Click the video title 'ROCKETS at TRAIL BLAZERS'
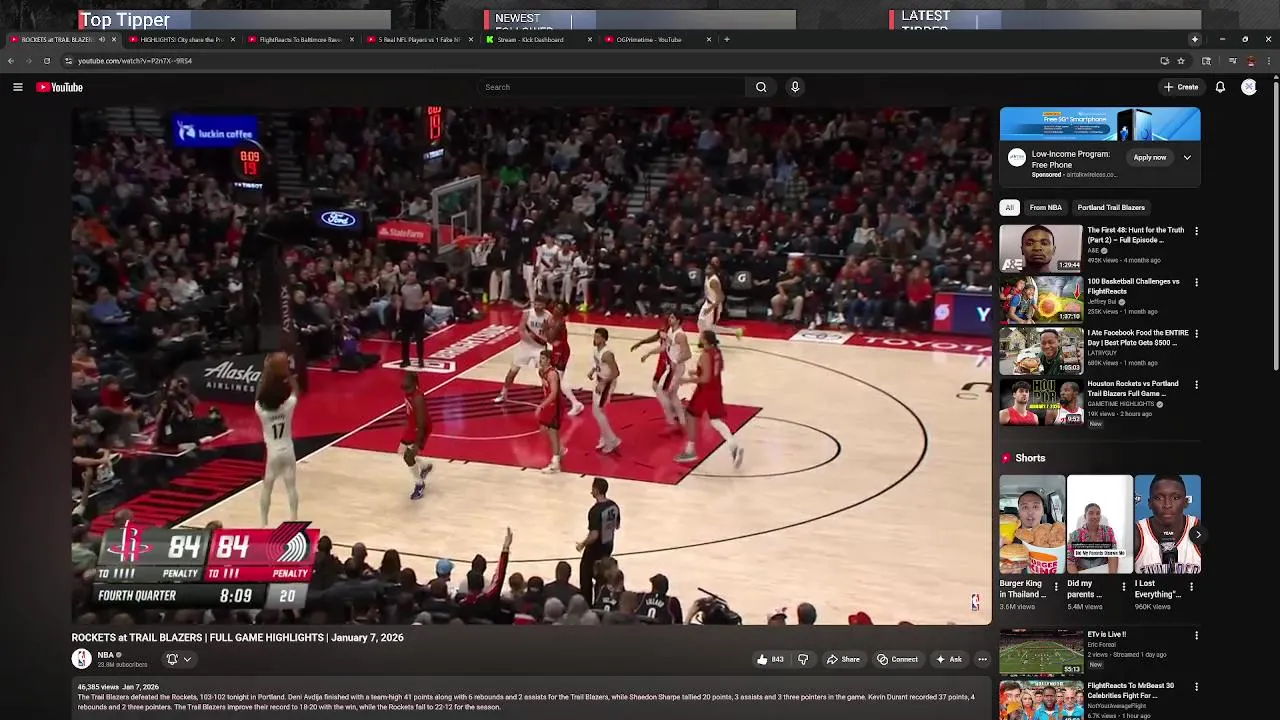 point(237,637)
